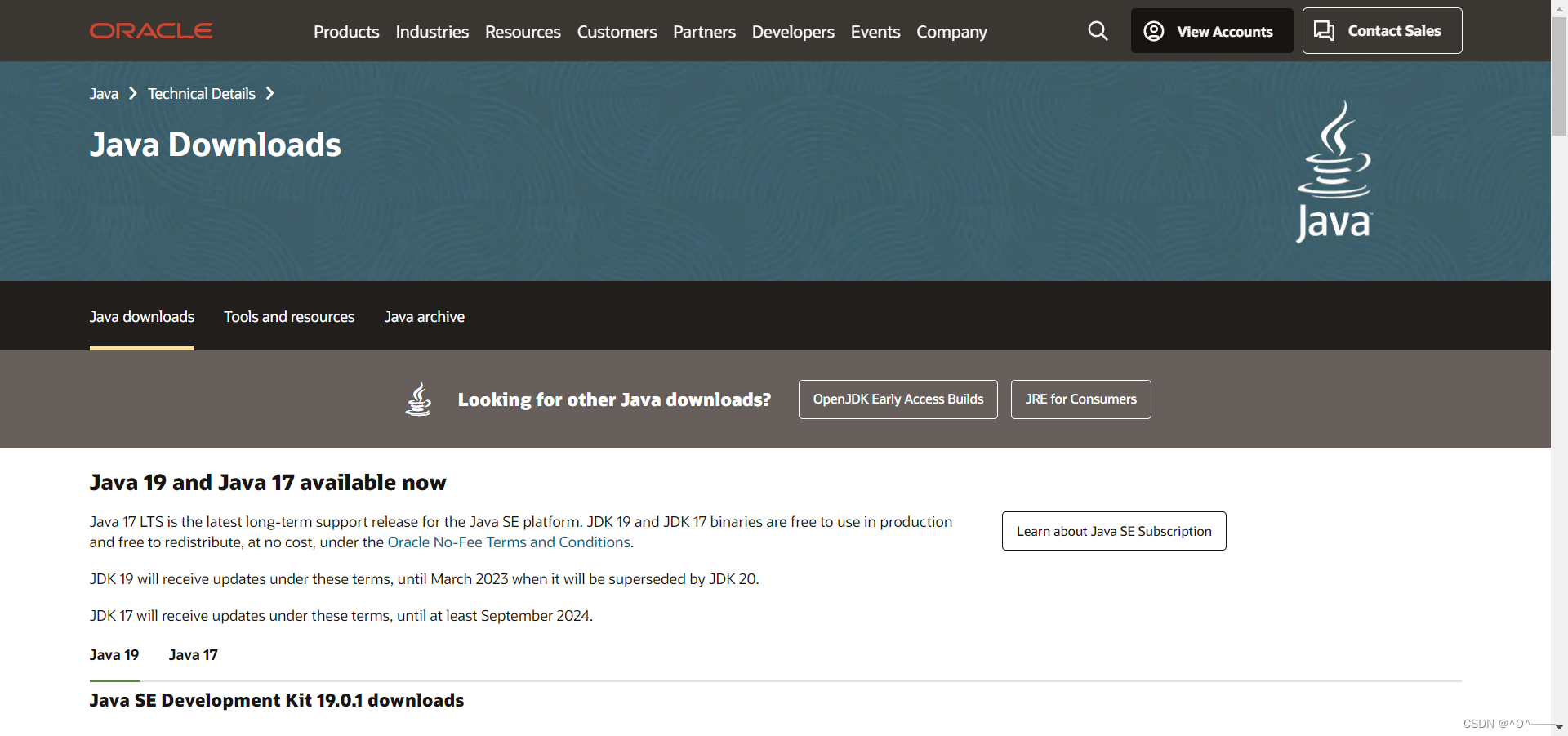The height and width of the screenshot is (736, 1568).
Task: Open the Customers menu
Action: point(617,32)
